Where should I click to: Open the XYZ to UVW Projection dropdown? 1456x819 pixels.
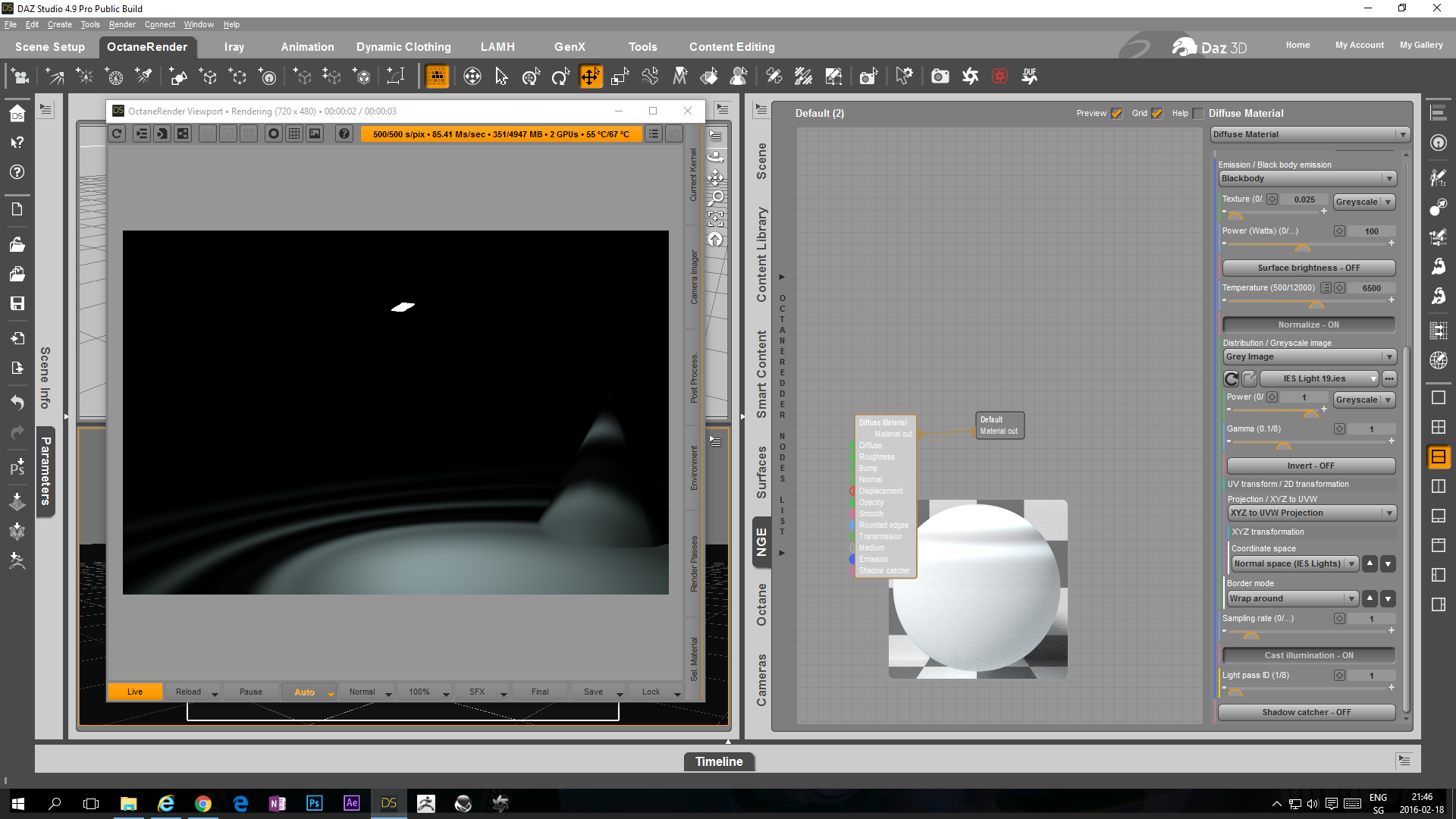(1311, 513)
